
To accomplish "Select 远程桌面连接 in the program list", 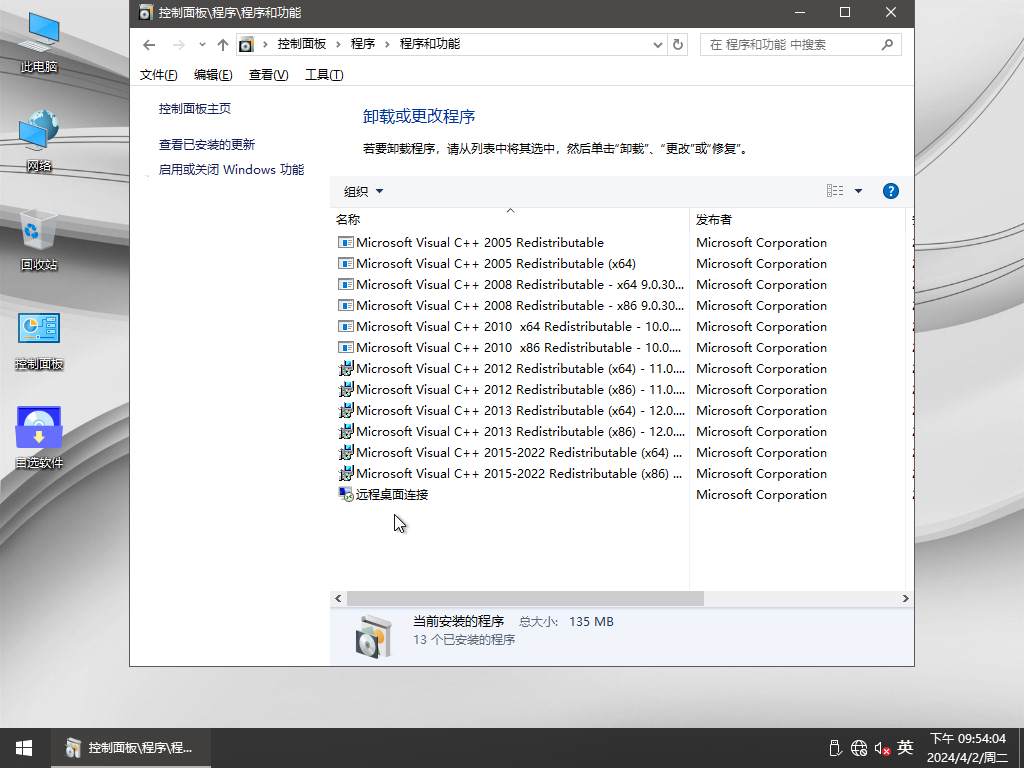I will pyautogui.click(x=392, y=495).
